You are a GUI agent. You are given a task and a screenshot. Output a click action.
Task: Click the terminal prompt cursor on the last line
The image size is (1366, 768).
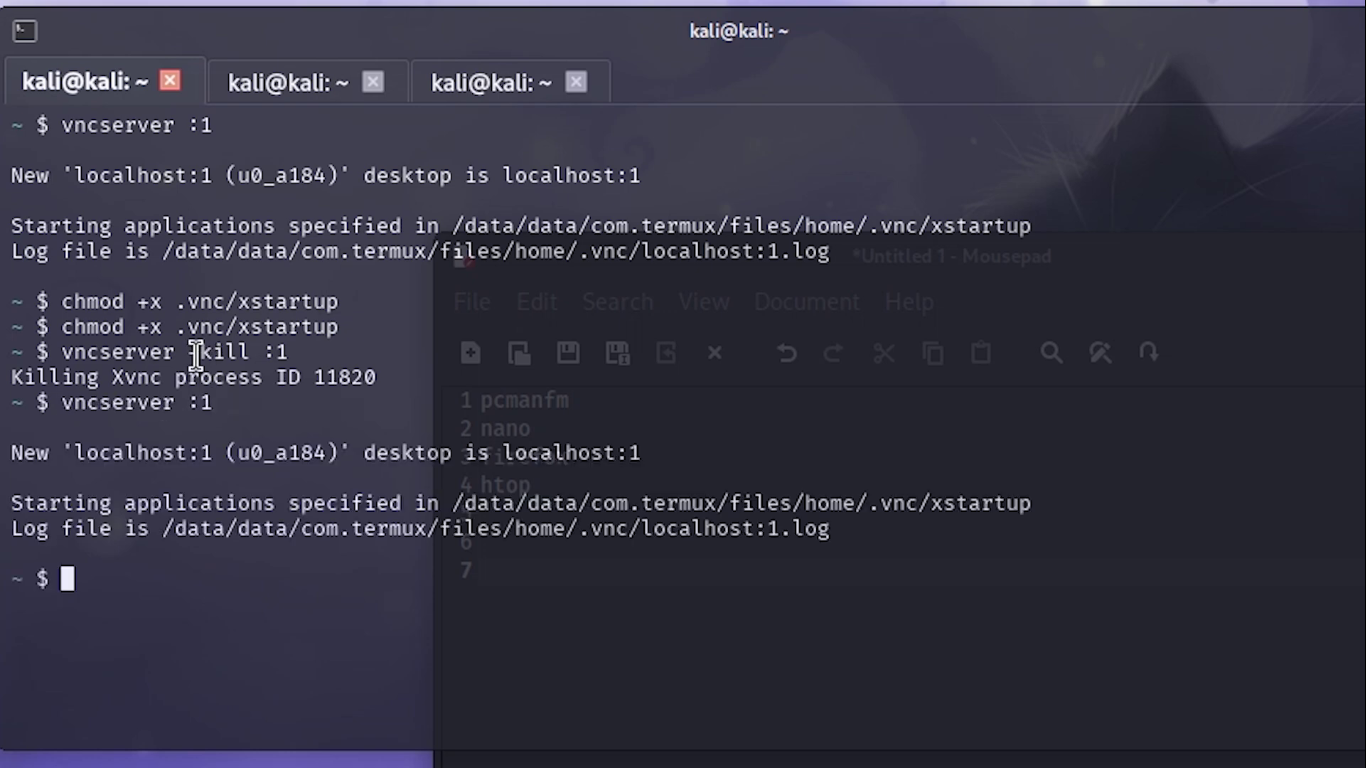coord(67,579)
